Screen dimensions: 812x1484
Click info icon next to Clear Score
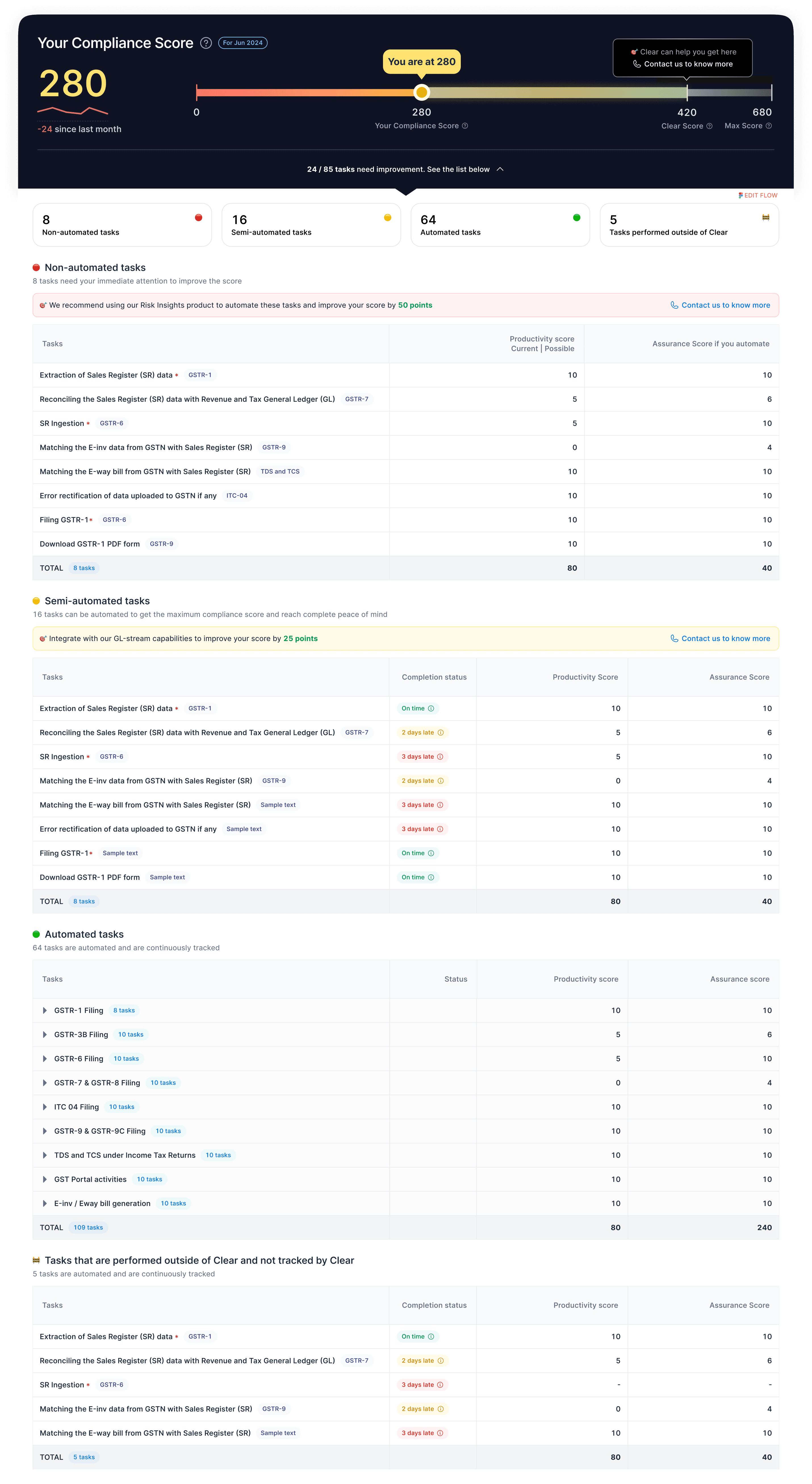point(710,126)
